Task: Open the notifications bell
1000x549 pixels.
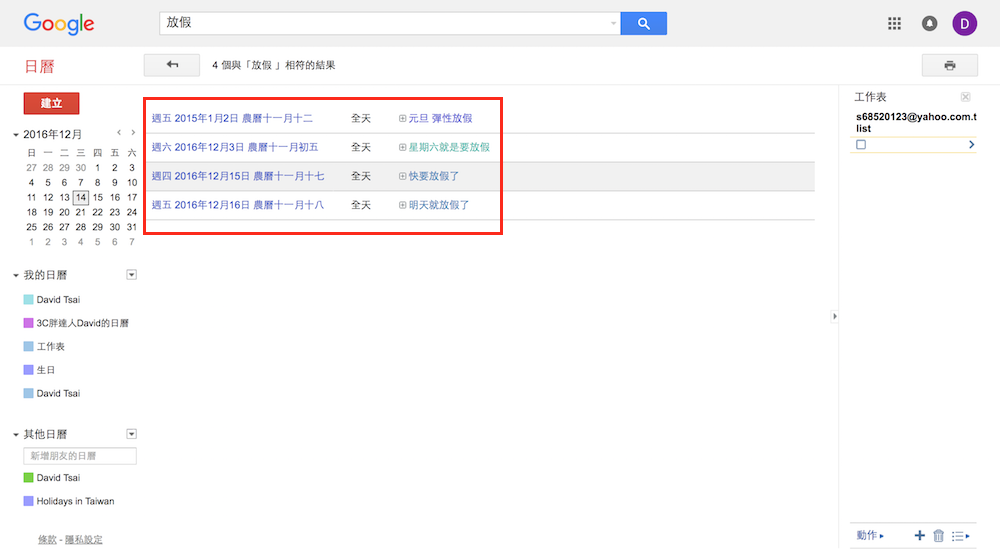Action: pos(930,24)
